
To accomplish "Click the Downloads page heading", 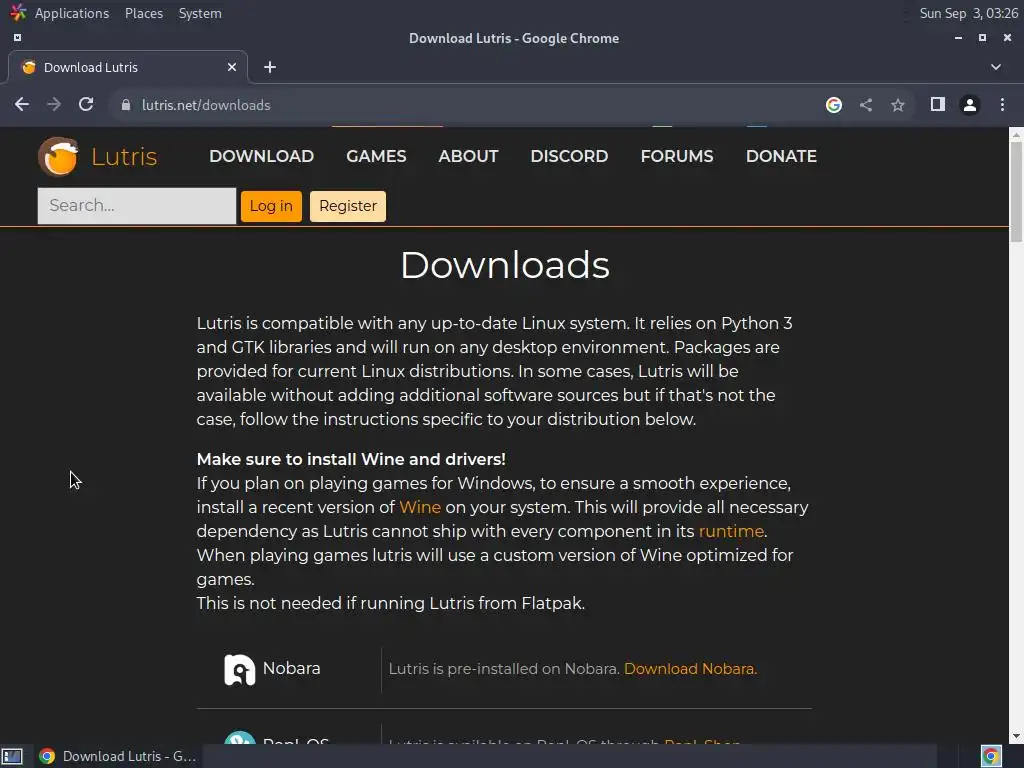I will pyautogui.click(x=505, y=265).
